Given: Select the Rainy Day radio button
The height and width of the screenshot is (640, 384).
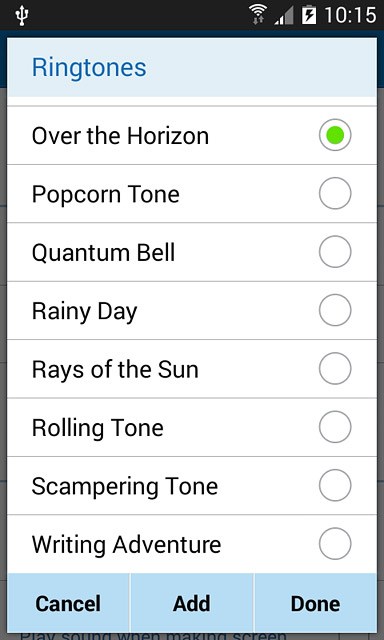Looking at the screenshot, I should click(335, 310).
